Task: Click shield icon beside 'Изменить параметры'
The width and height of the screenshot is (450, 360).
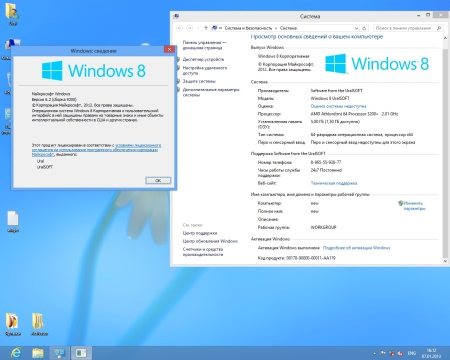Action: pyautogui.click(x=401, y=203)
